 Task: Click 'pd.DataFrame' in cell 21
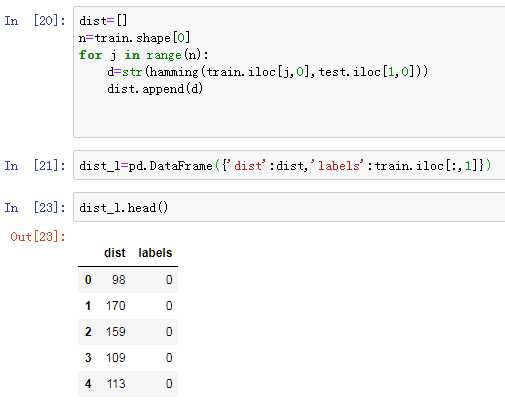click(x=170, y=165)
